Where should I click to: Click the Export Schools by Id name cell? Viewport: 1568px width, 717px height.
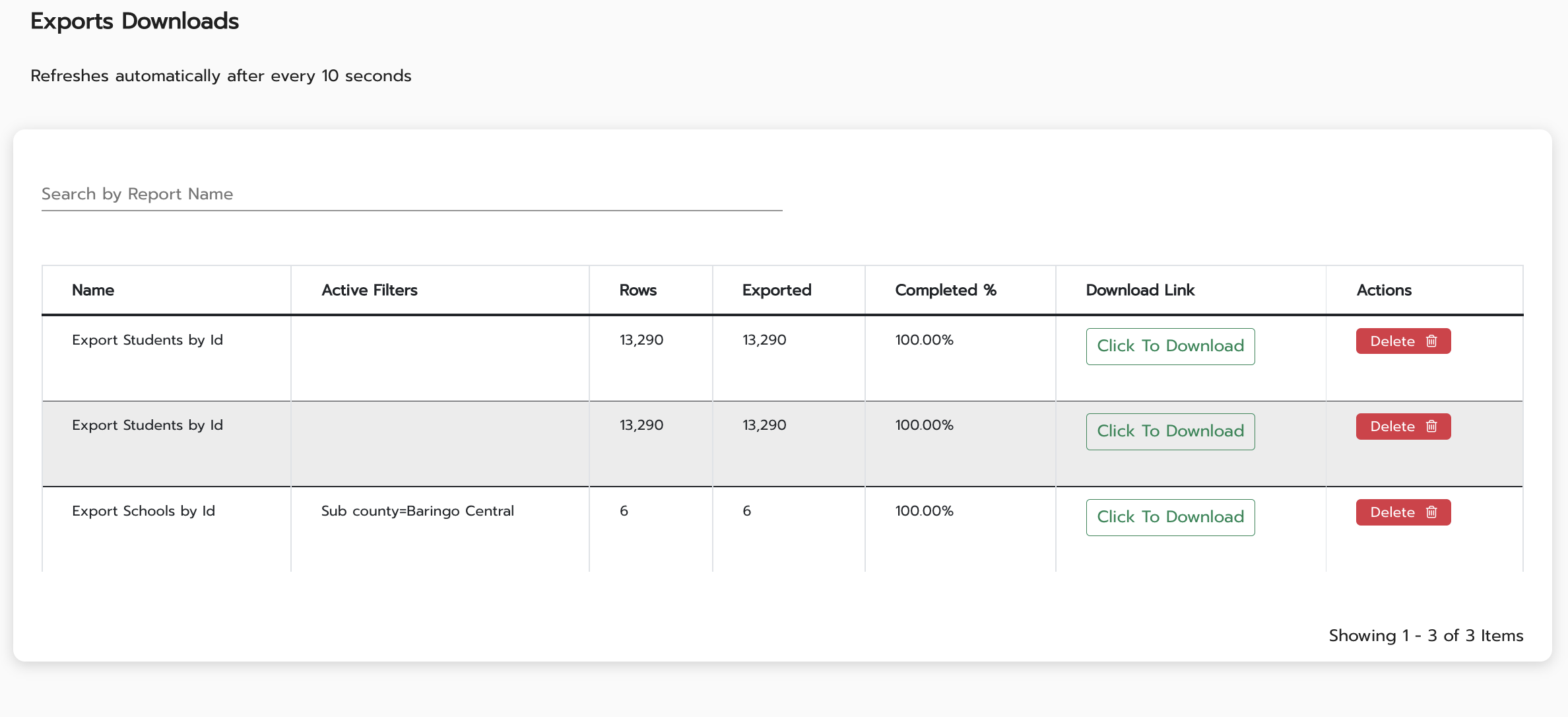click(143, 511)
